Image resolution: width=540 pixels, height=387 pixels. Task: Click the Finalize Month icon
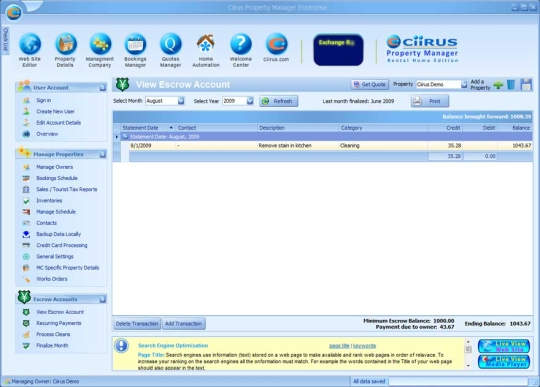26,346
